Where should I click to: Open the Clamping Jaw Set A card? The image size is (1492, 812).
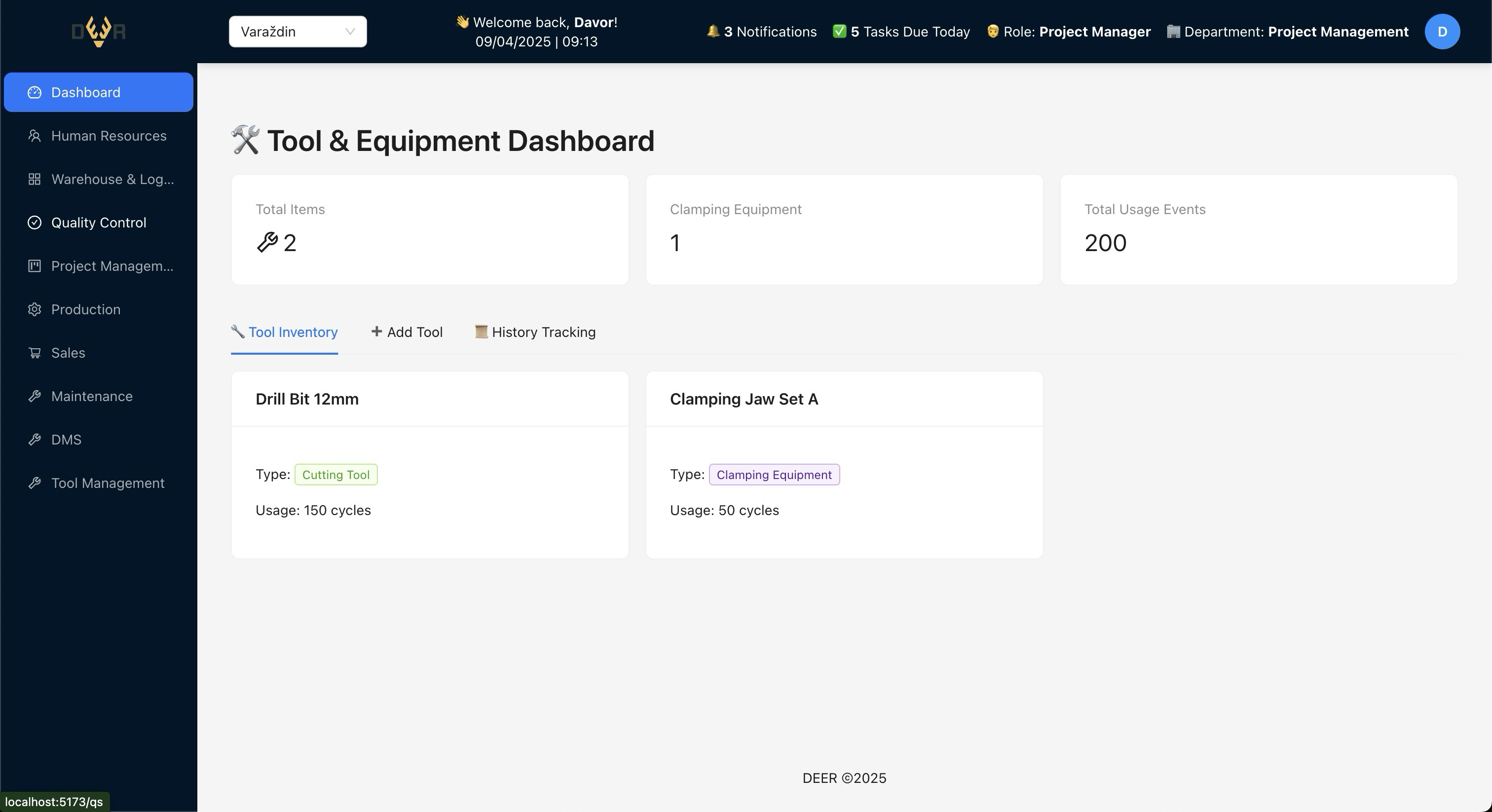[845, 465]
